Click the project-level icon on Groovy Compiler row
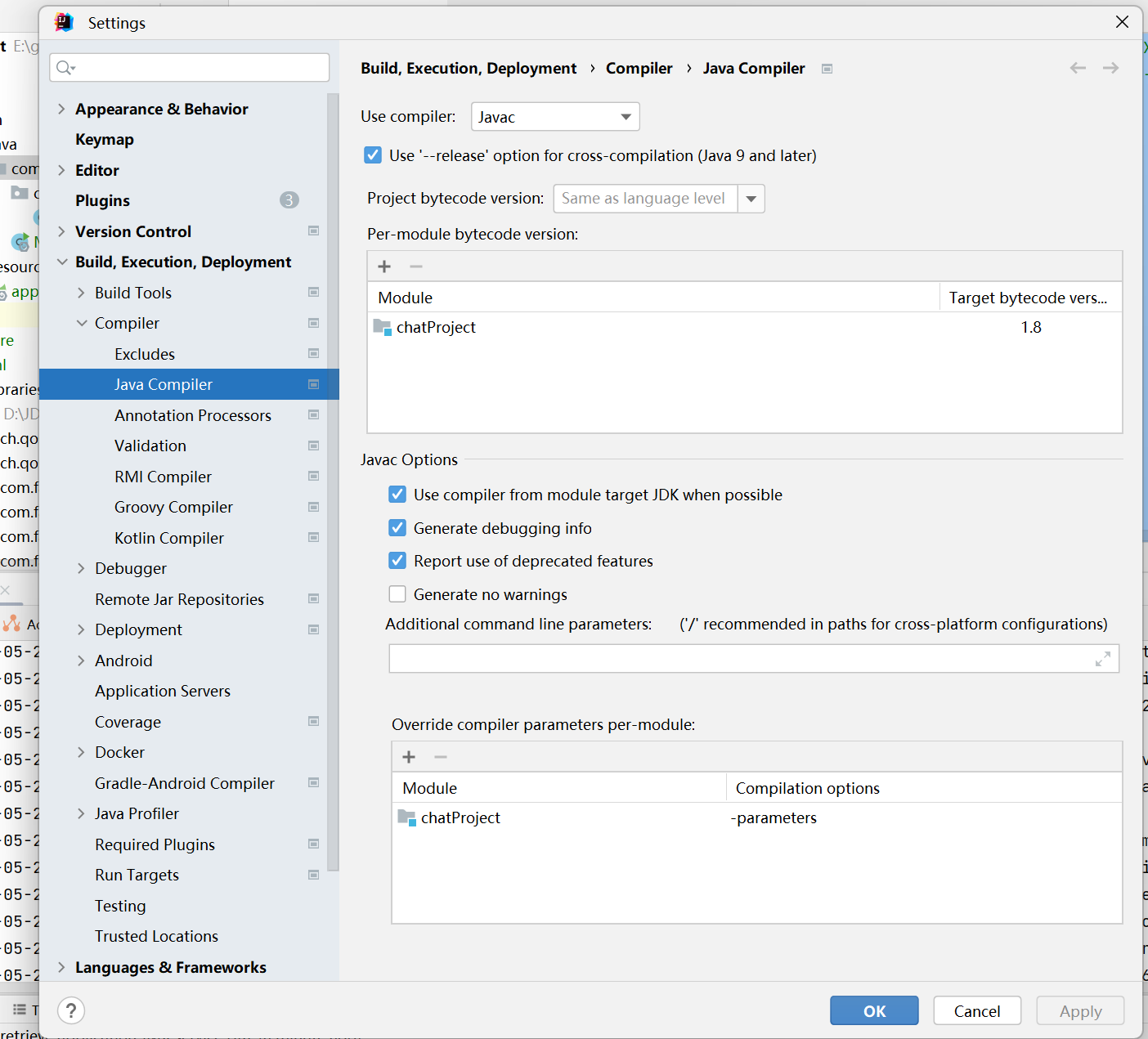The image size is (1148, 1039). tap(313, 507)
